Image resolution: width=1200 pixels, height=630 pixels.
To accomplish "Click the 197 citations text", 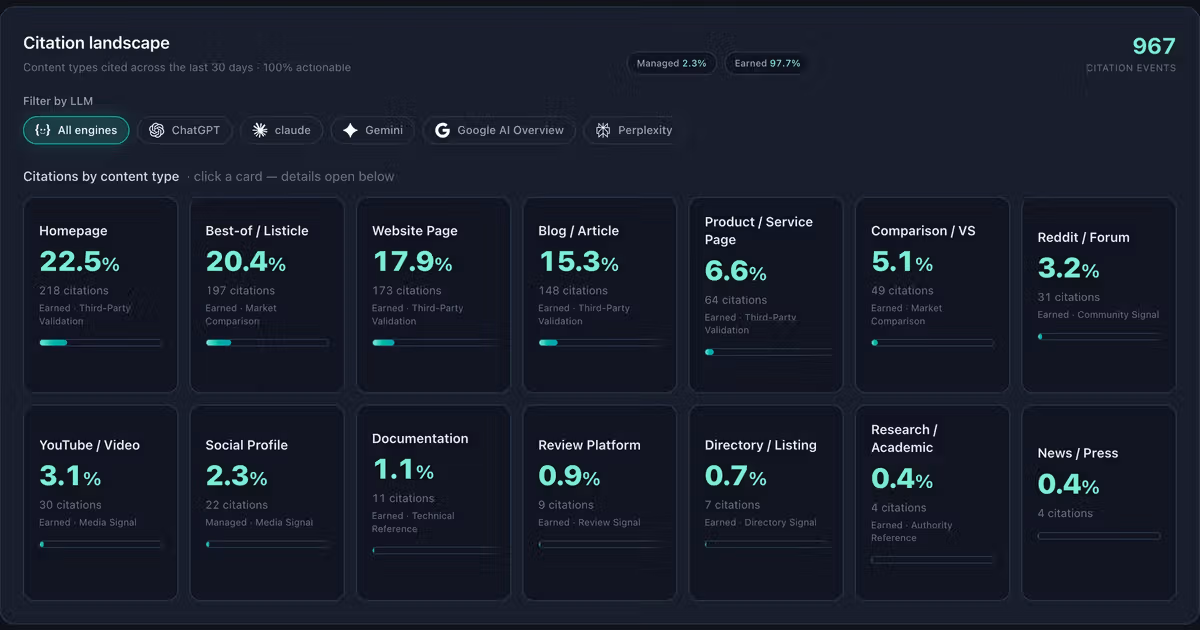I will 240,290.
